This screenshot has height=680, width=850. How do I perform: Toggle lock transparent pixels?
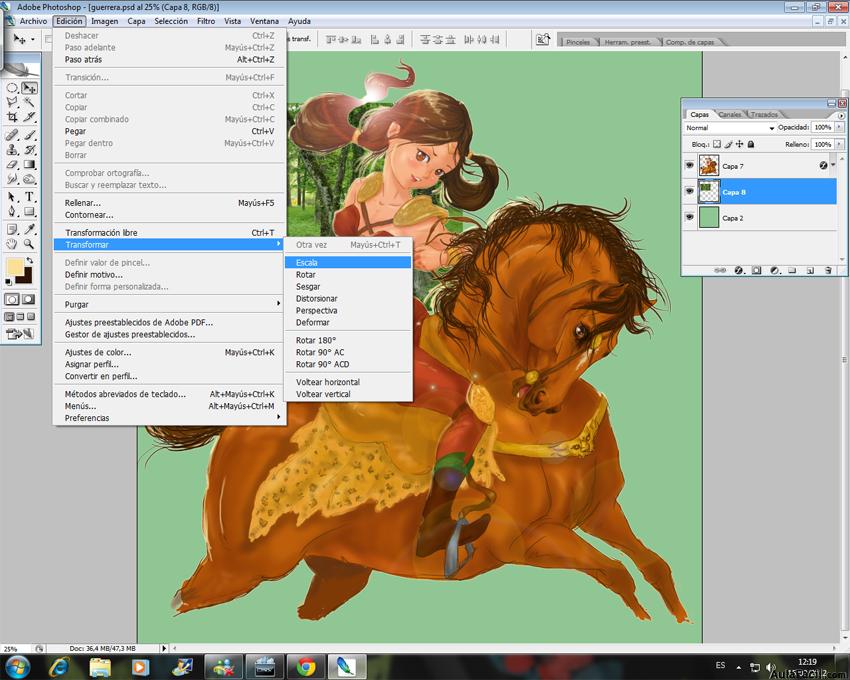[x=717, y=144]
